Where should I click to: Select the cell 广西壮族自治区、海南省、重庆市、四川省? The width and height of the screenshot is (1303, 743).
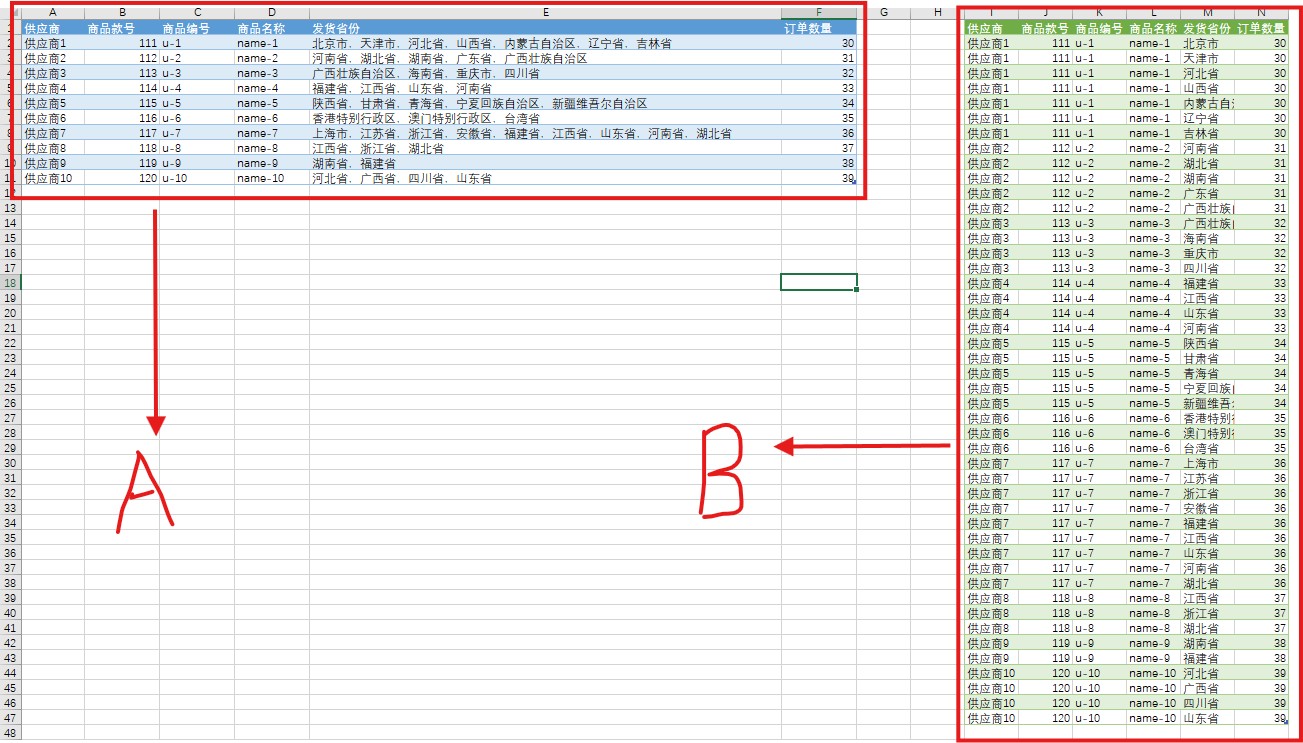[x=545, y=73]
